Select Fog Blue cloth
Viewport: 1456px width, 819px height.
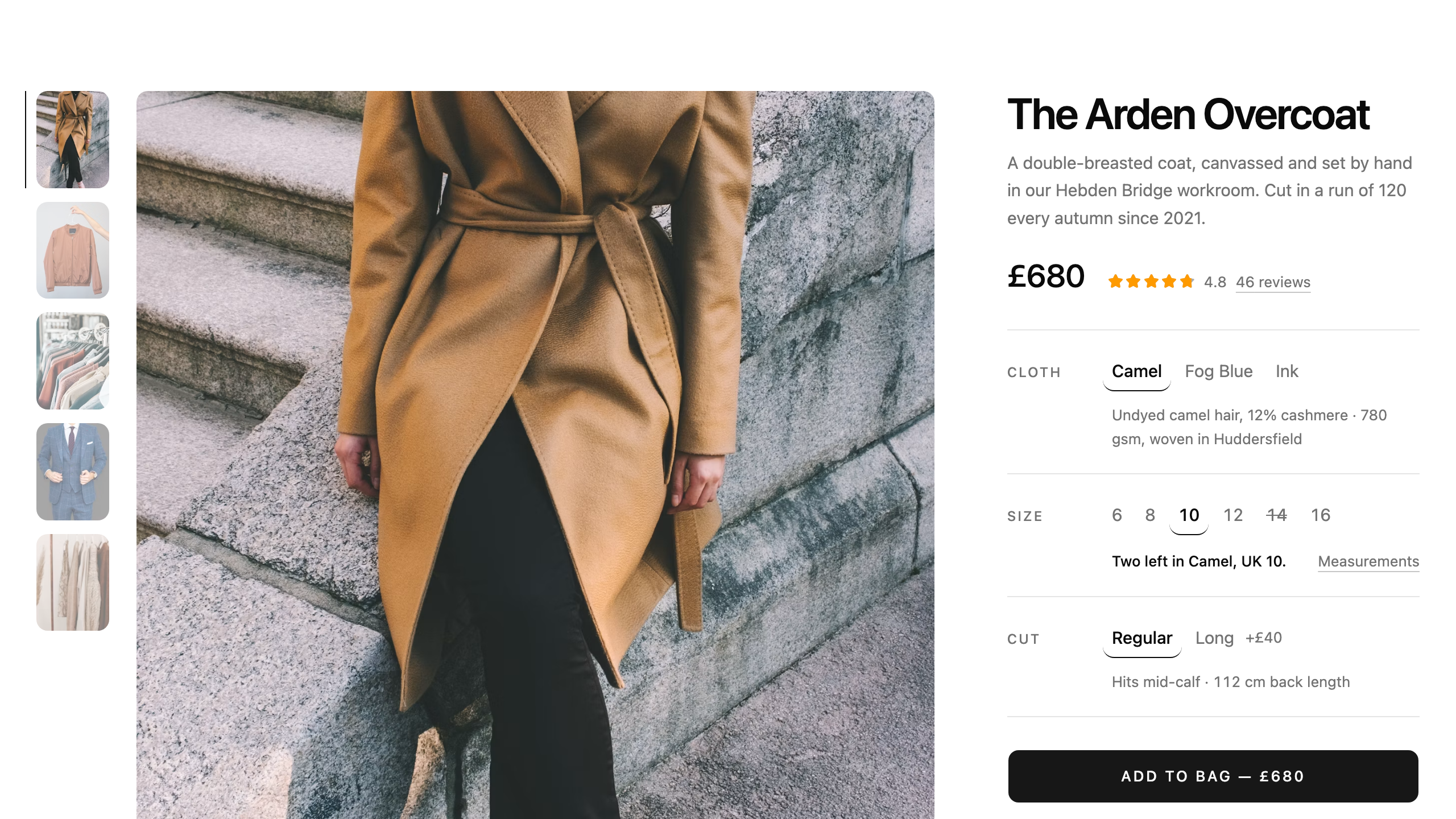point(1218,372)
